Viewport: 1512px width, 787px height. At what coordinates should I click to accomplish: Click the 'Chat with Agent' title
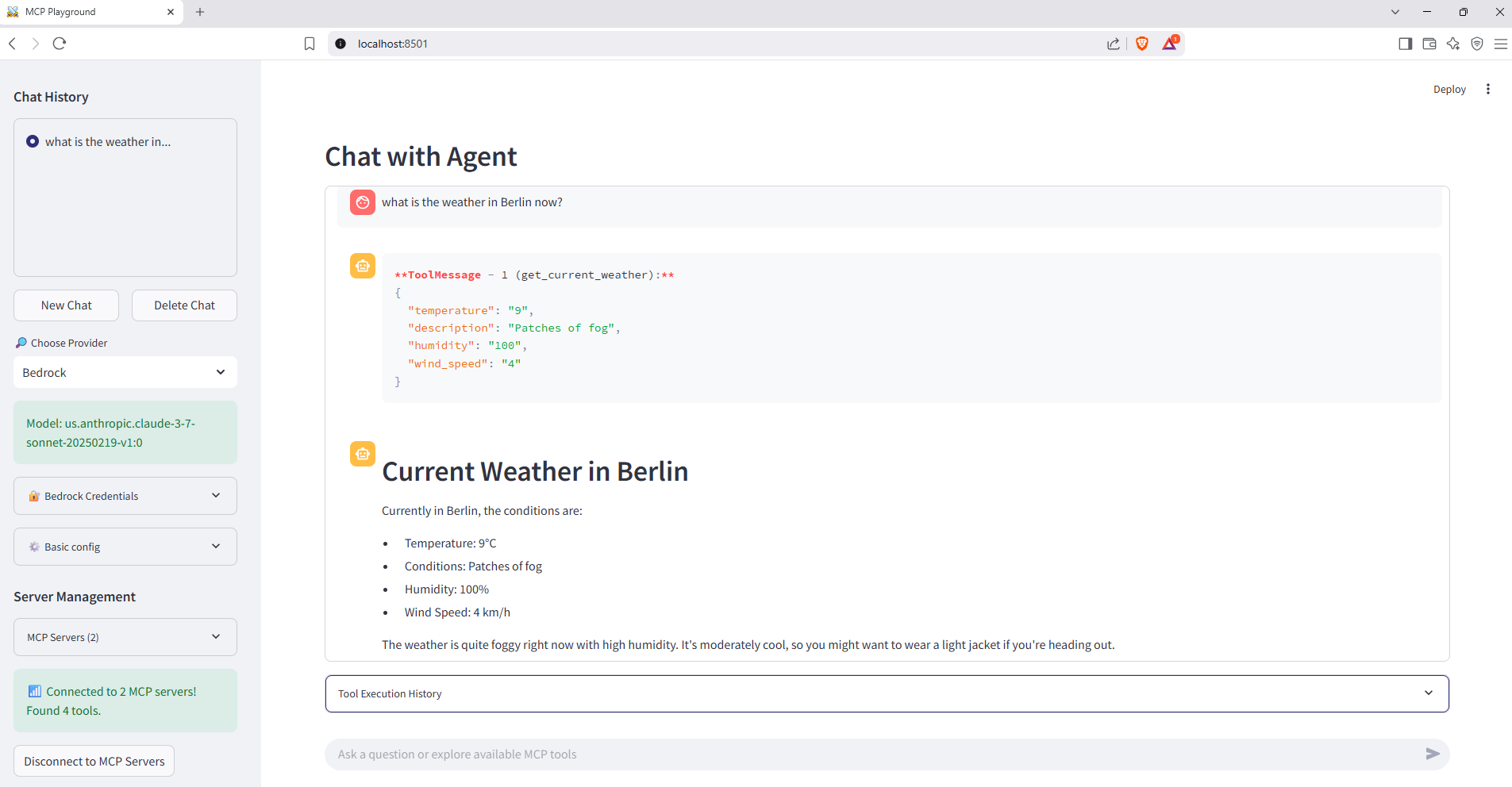421,156
